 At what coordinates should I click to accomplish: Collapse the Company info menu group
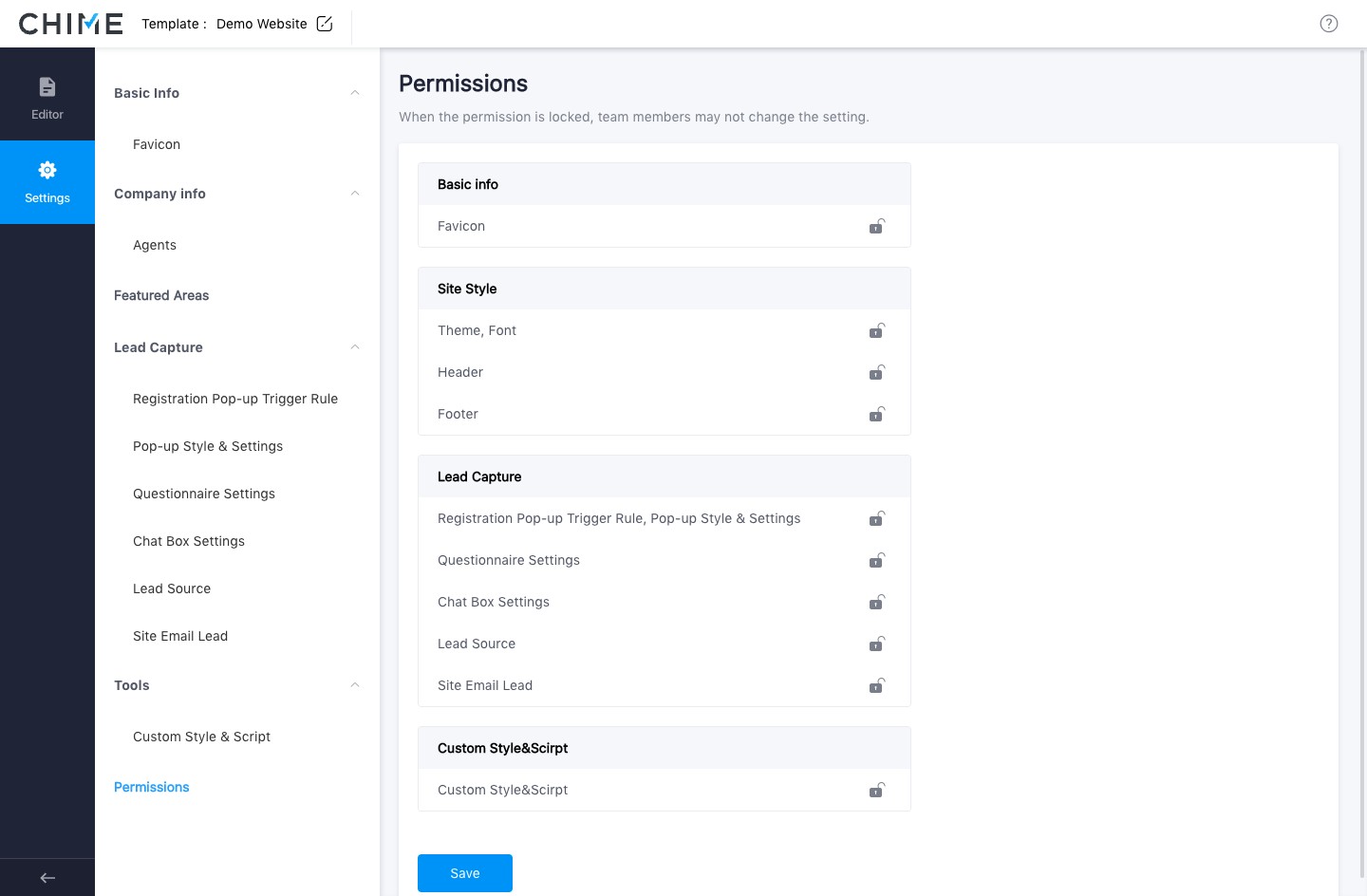(355, 194)
